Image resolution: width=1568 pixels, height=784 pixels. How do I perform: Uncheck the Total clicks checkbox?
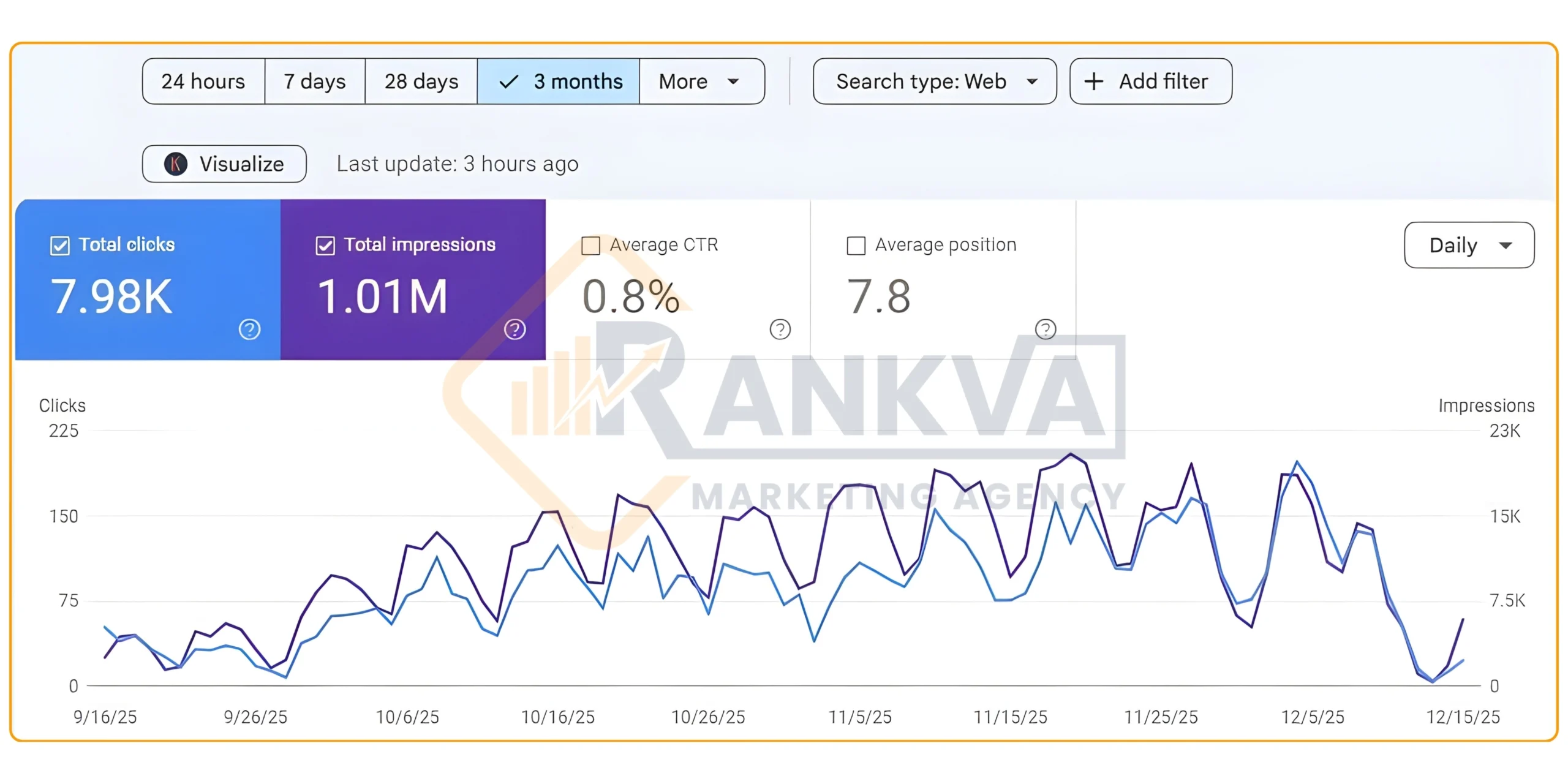(60, 246)
